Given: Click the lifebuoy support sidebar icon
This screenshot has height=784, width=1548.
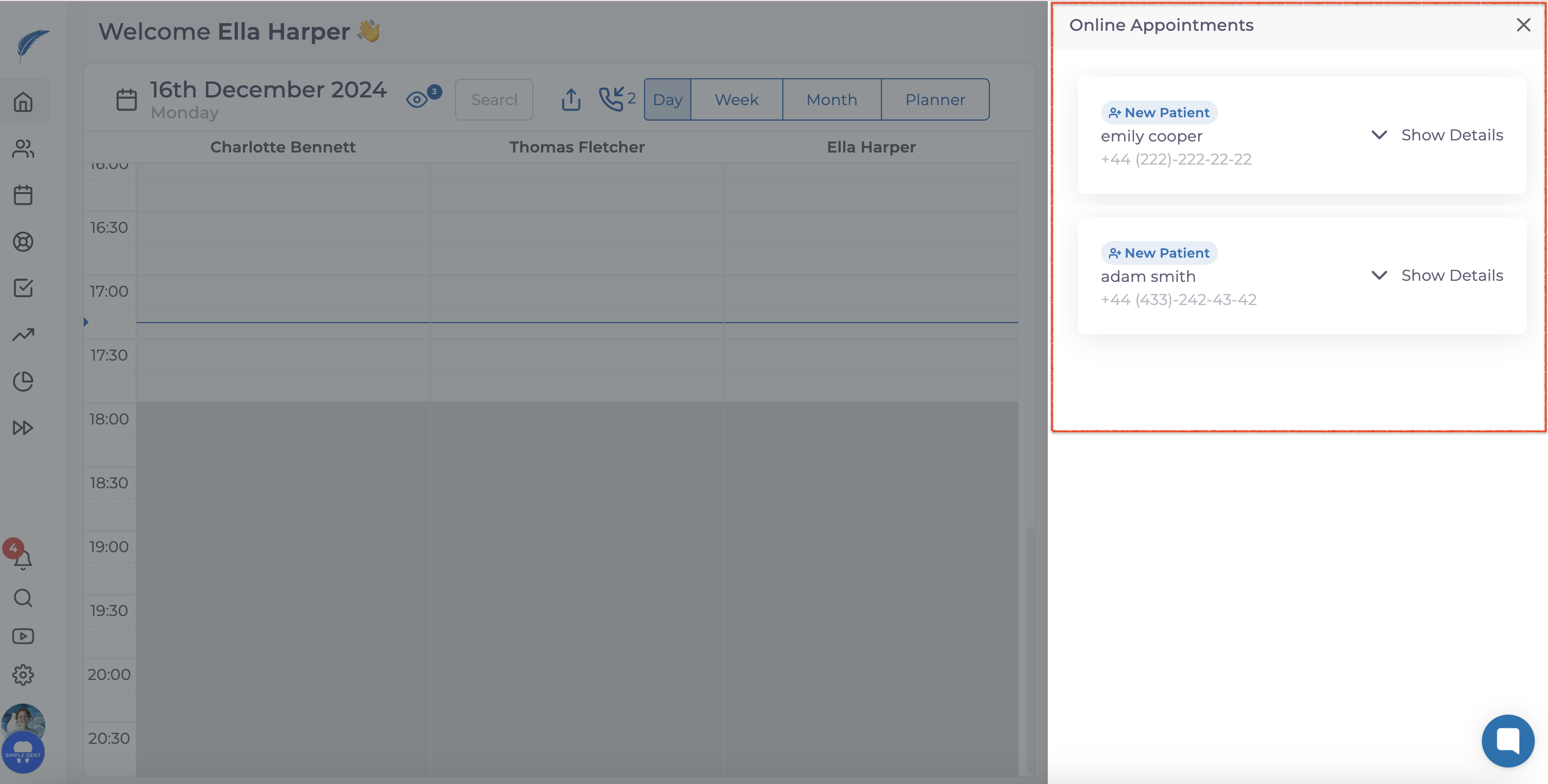Looking at the screenshot, I should pos(24,242).
